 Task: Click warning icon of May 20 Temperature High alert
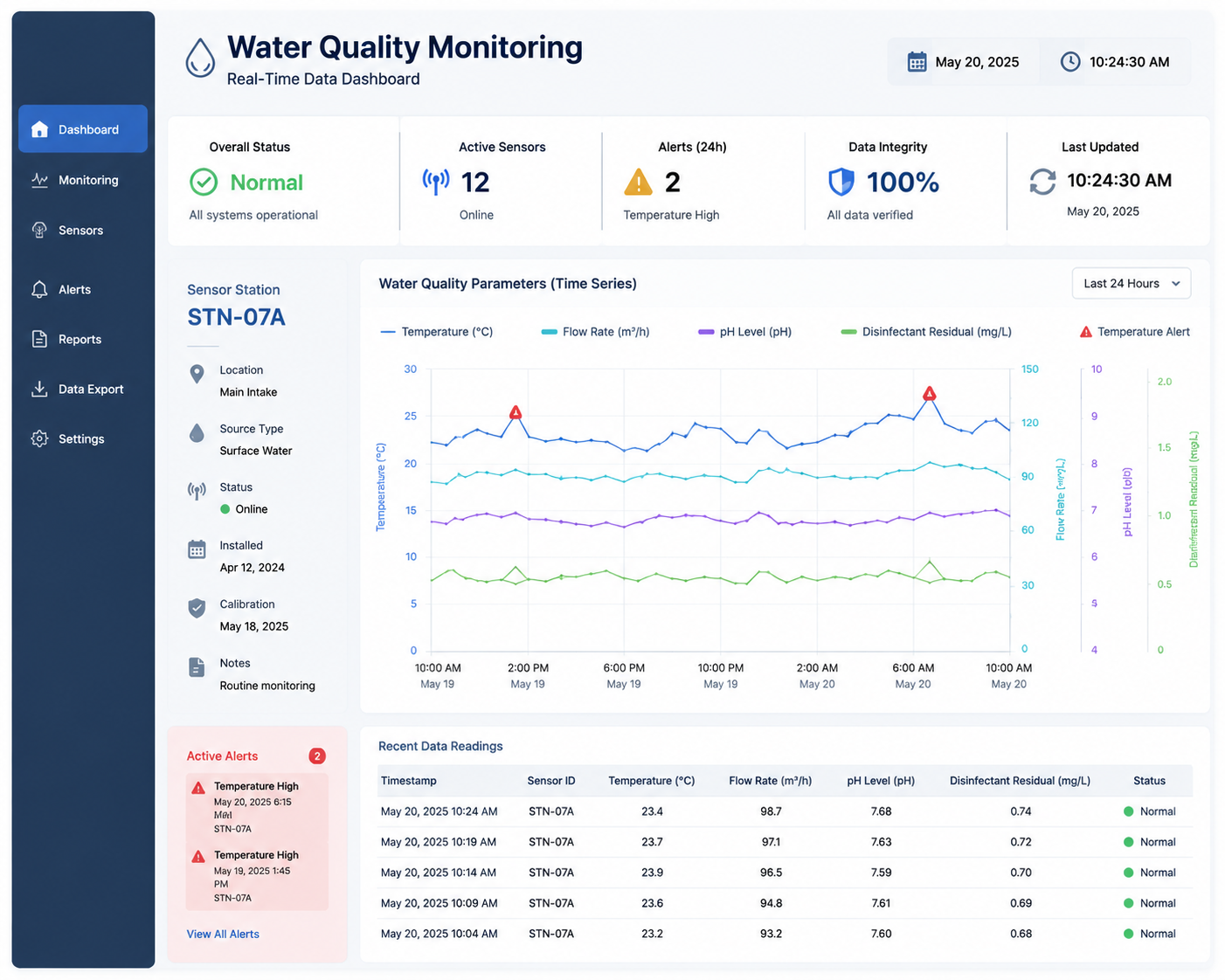(198, 787)
